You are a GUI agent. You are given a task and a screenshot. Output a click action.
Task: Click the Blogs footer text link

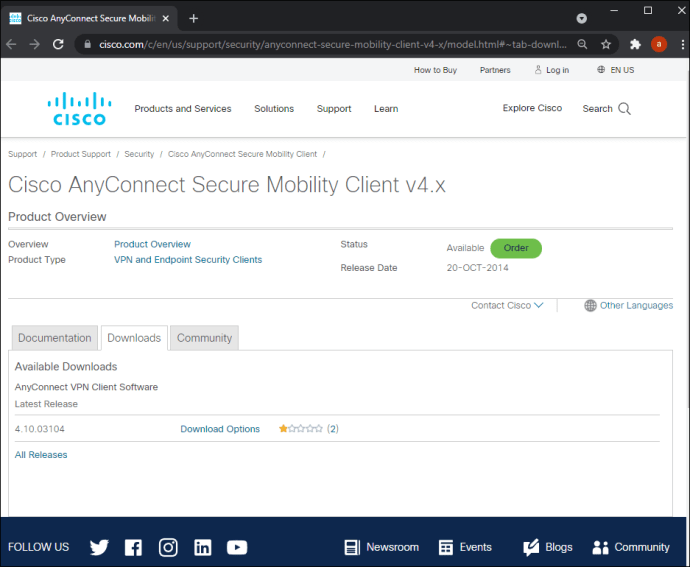pos(559,547)
